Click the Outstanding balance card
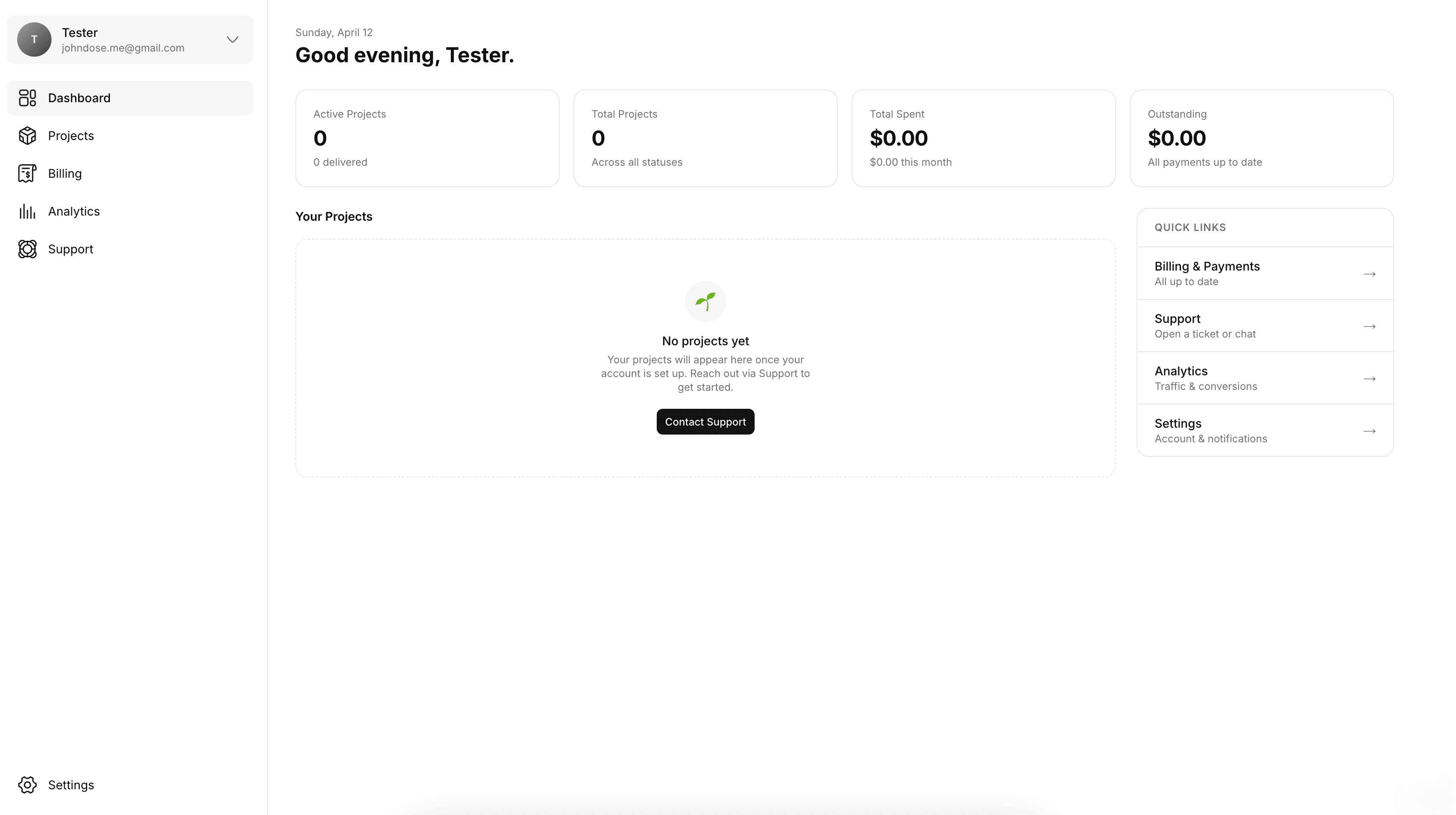This screenshot has width=1456, height=815. point(1262,138)
